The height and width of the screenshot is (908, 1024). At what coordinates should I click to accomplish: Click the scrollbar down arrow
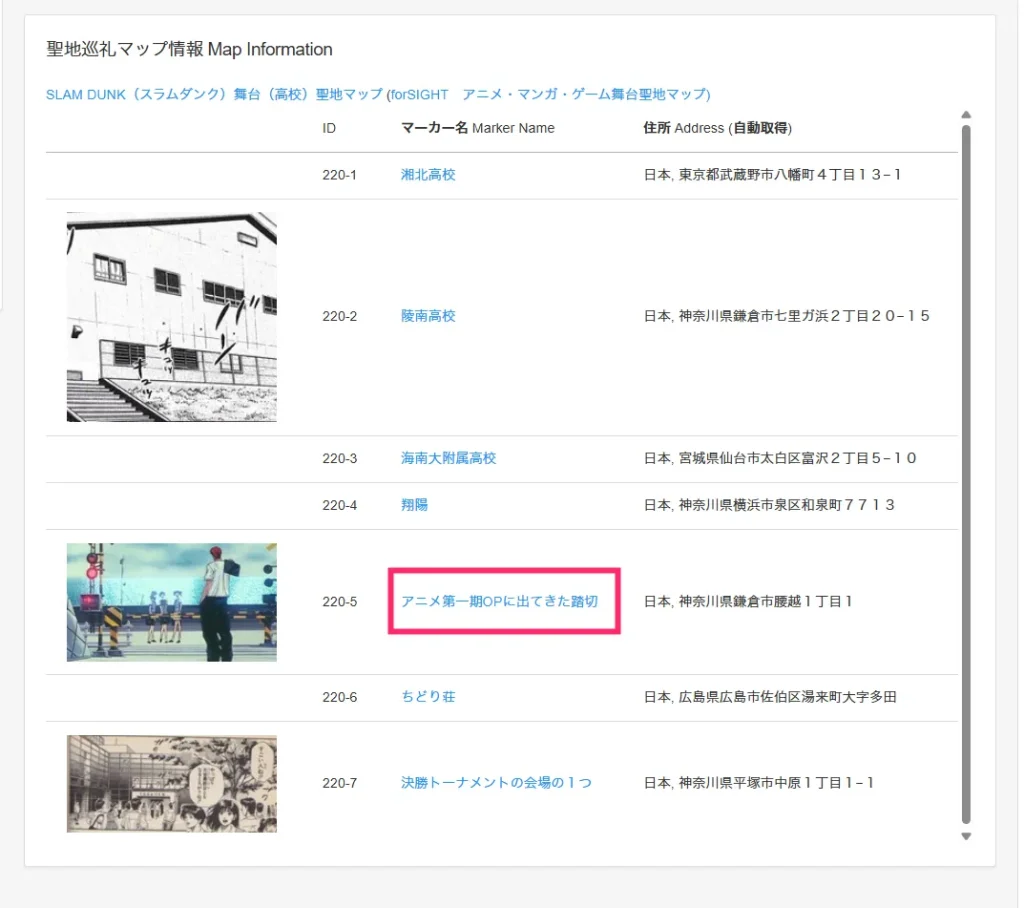966,836
